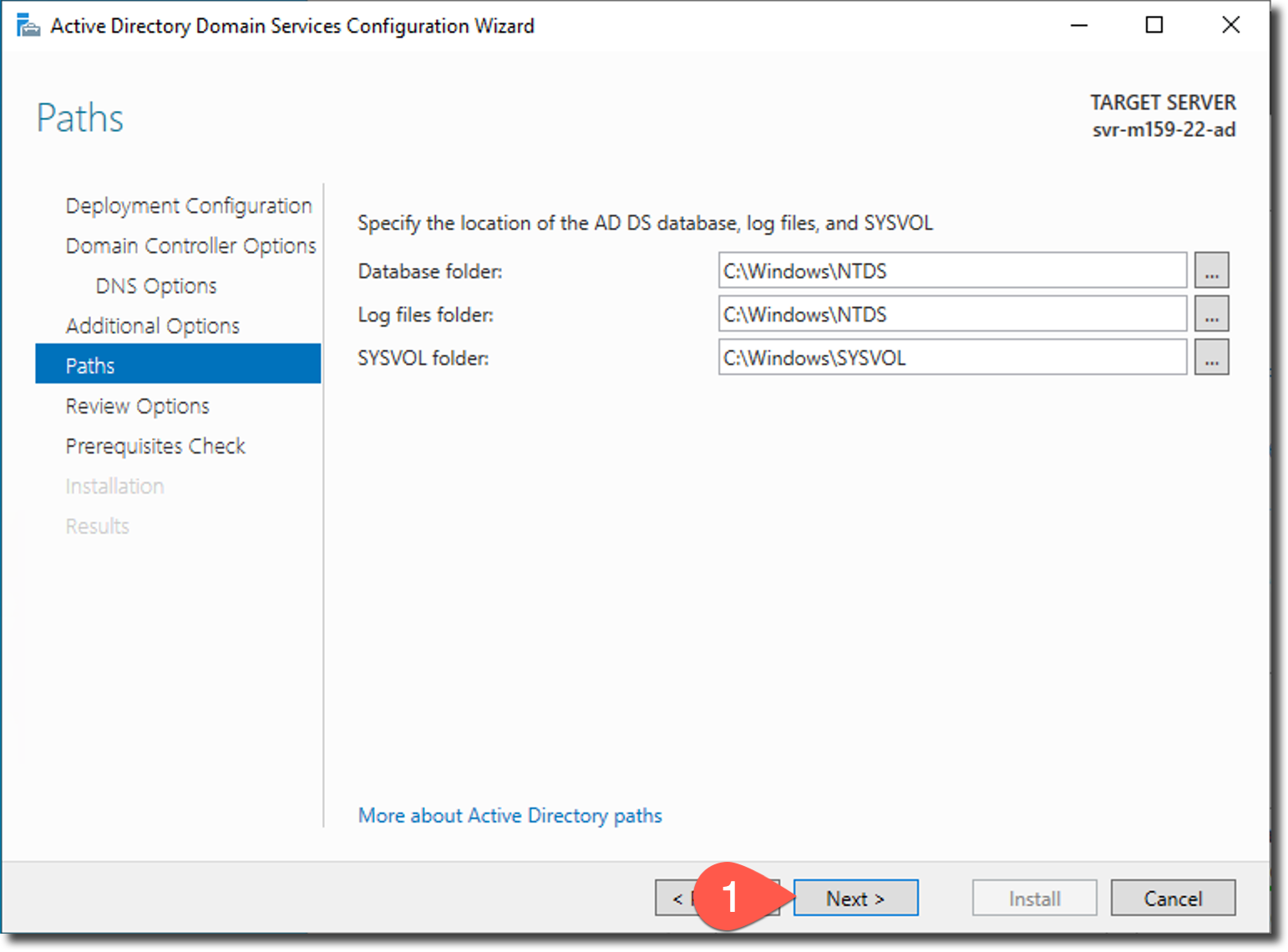Click the Database folder label
Screen dimensions: 1288x952
[x=430, y=271]
